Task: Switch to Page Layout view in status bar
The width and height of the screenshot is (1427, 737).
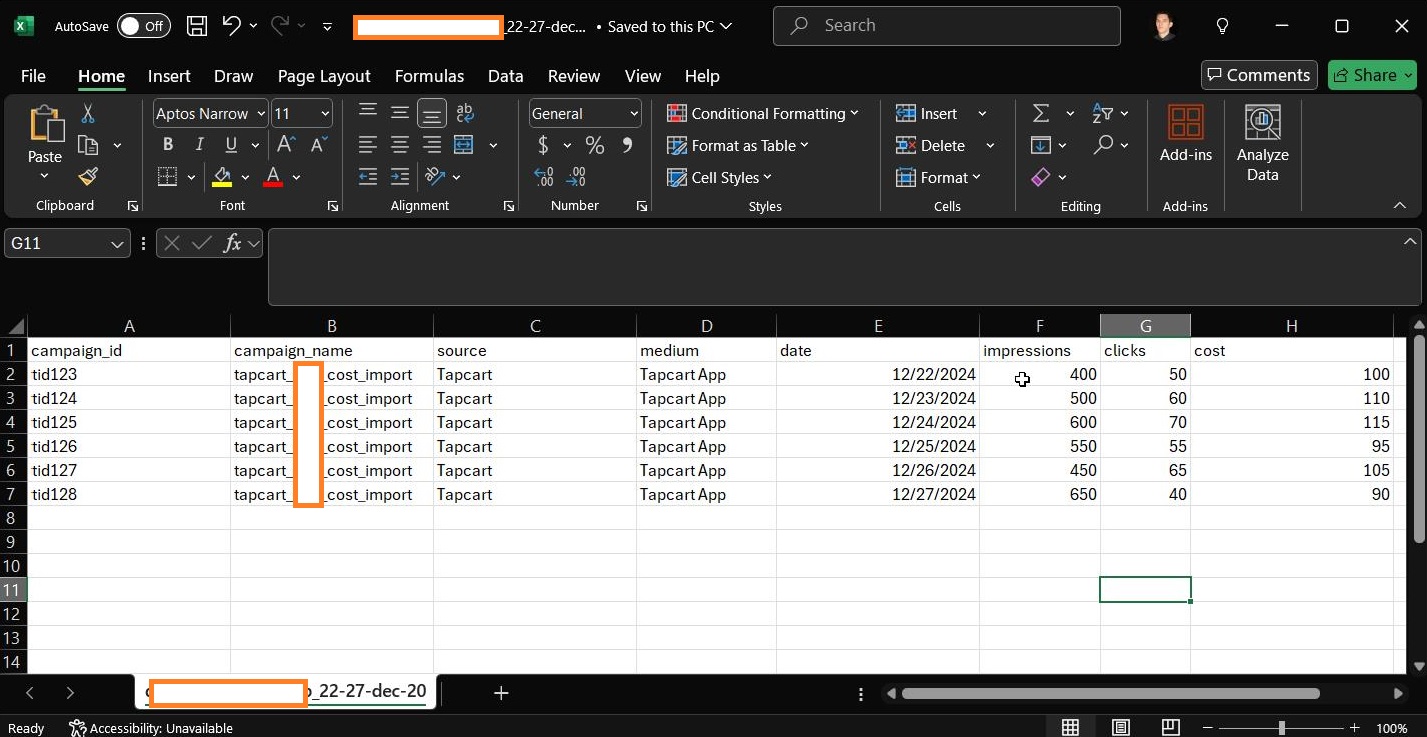Action: coord(1121,727)
